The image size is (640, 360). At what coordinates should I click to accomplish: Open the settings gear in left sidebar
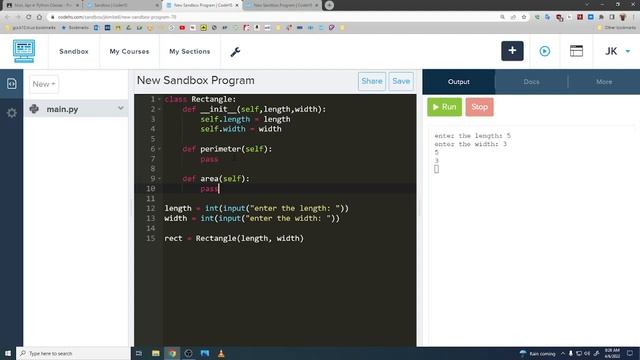tap(11, 113)
